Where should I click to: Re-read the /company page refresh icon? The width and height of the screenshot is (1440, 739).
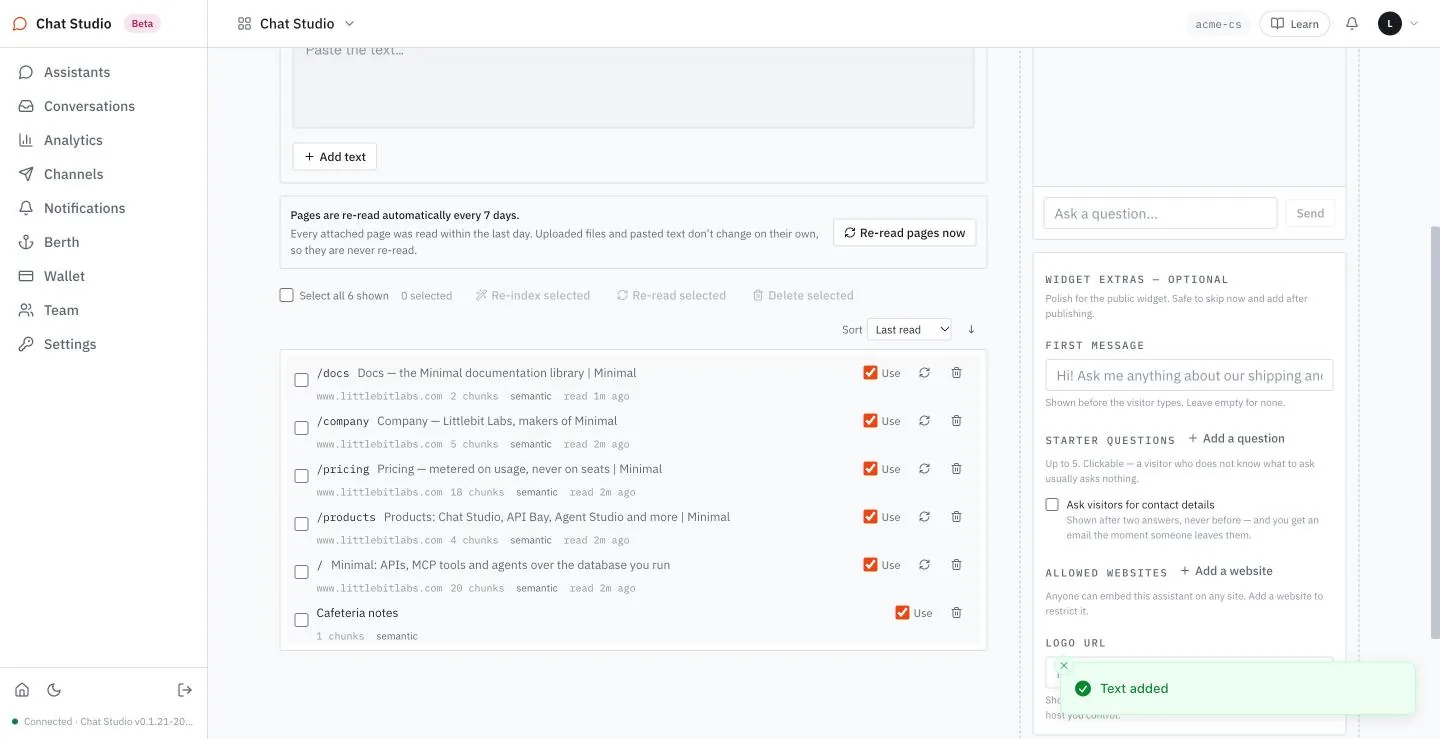(x=925, y=421)
